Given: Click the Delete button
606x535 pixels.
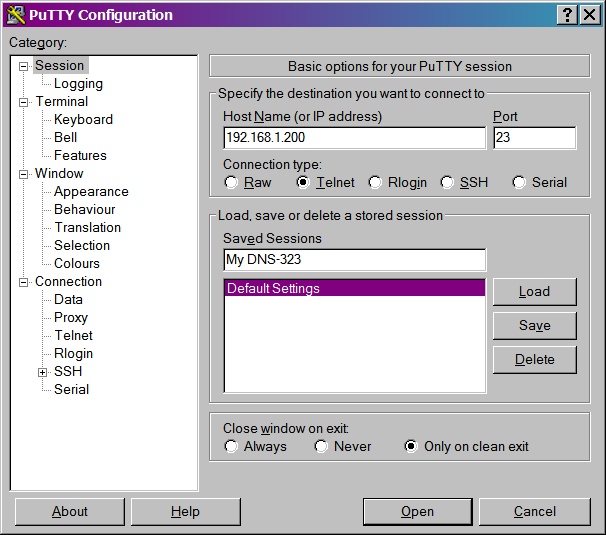Looking at the screenshot, I should click(535, 360).
